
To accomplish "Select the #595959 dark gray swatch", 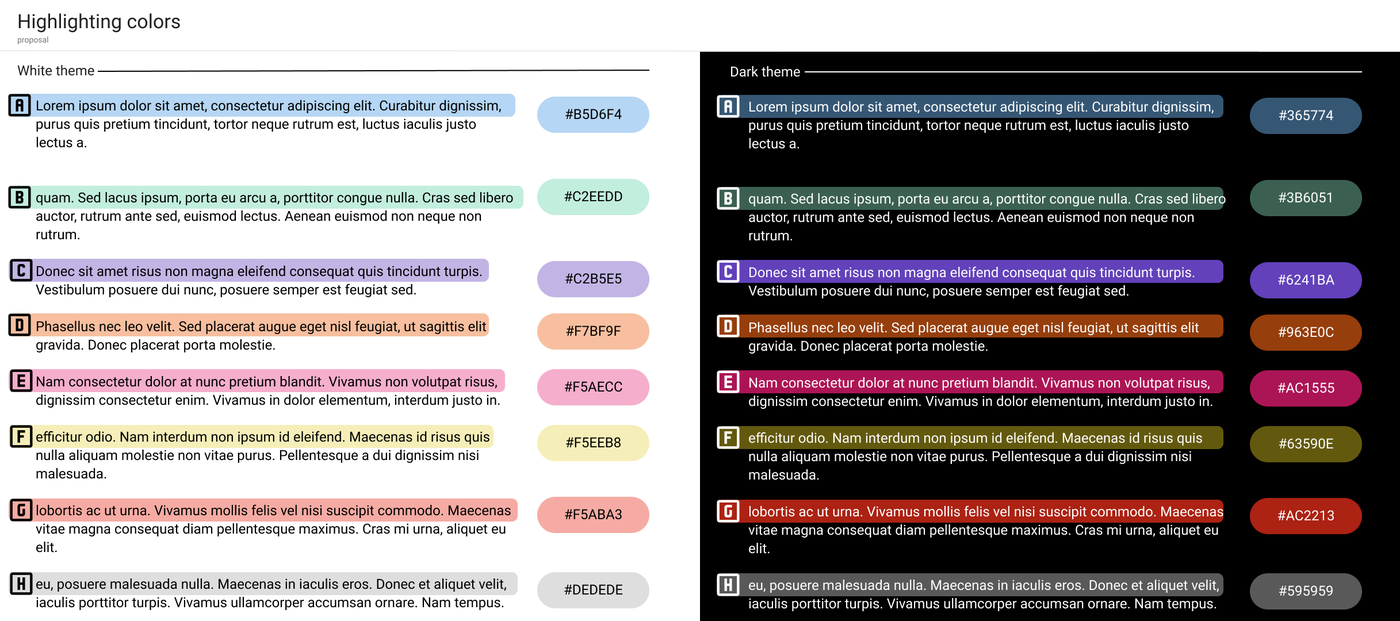I will 1306,591.
